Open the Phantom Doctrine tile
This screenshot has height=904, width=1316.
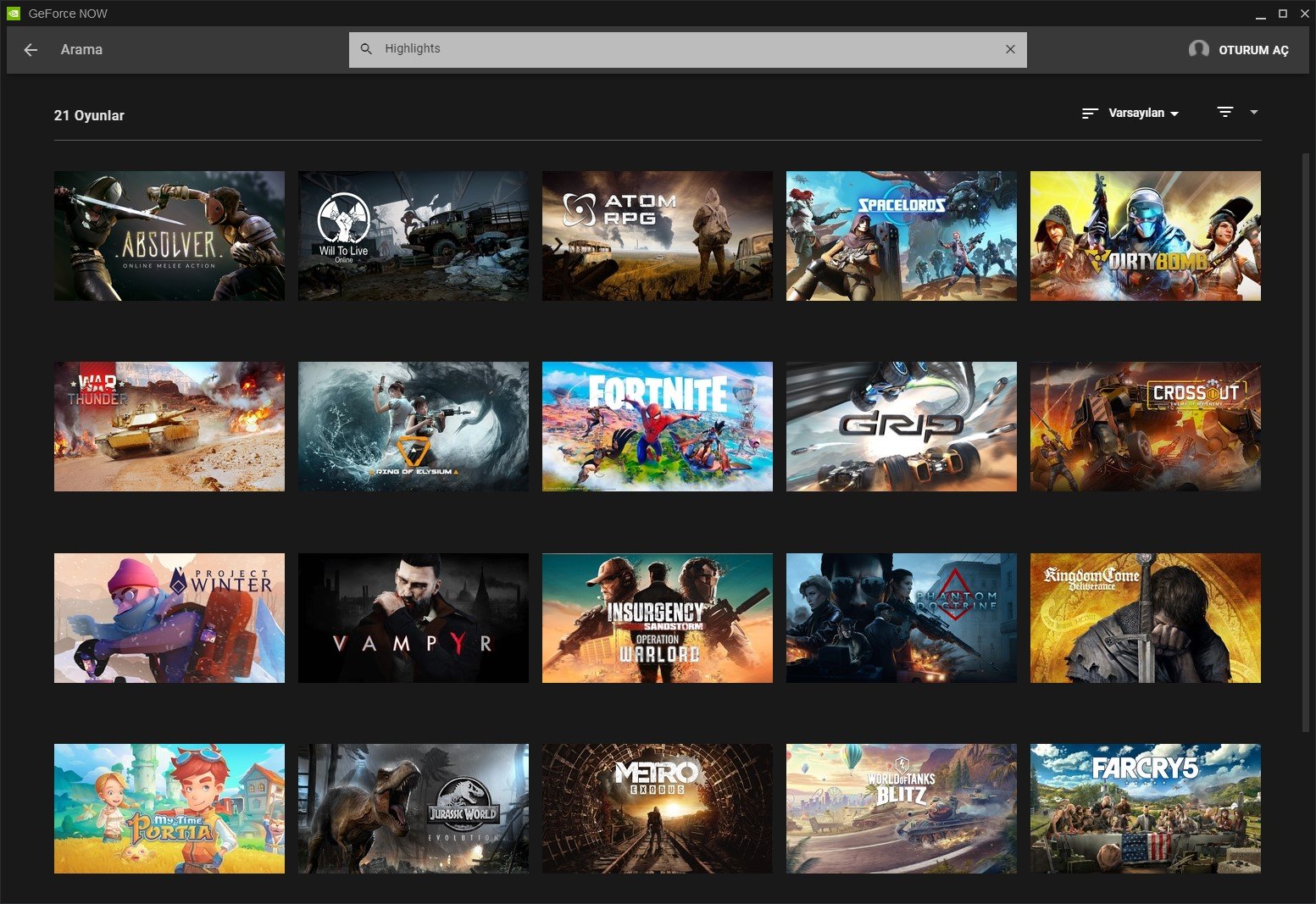coord(902,618)
